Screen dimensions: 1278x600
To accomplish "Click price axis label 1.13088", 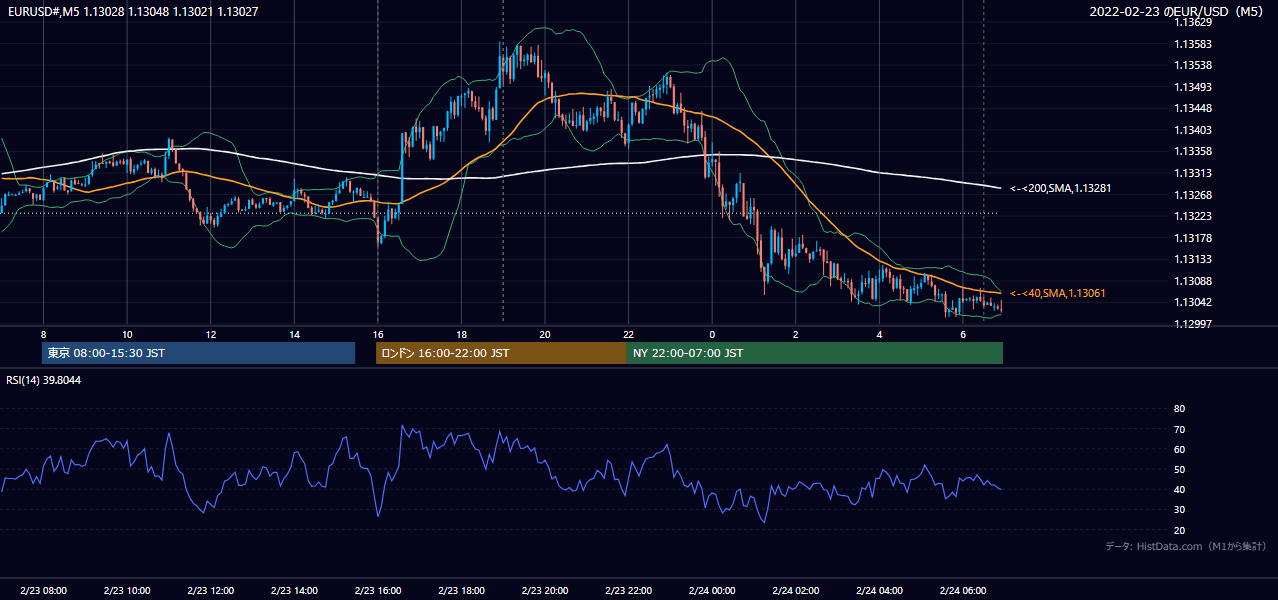I will coord(1193,281).
